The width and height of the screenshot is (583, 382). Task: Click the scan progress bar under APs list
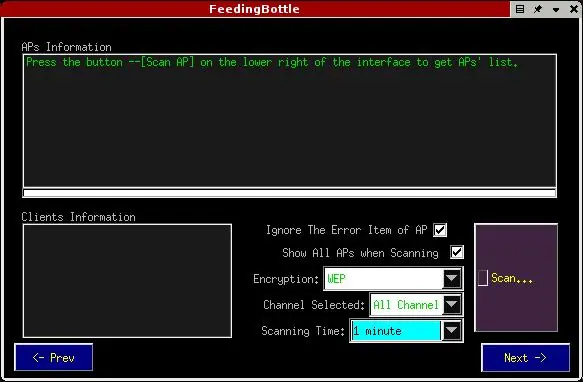(290, 193)
